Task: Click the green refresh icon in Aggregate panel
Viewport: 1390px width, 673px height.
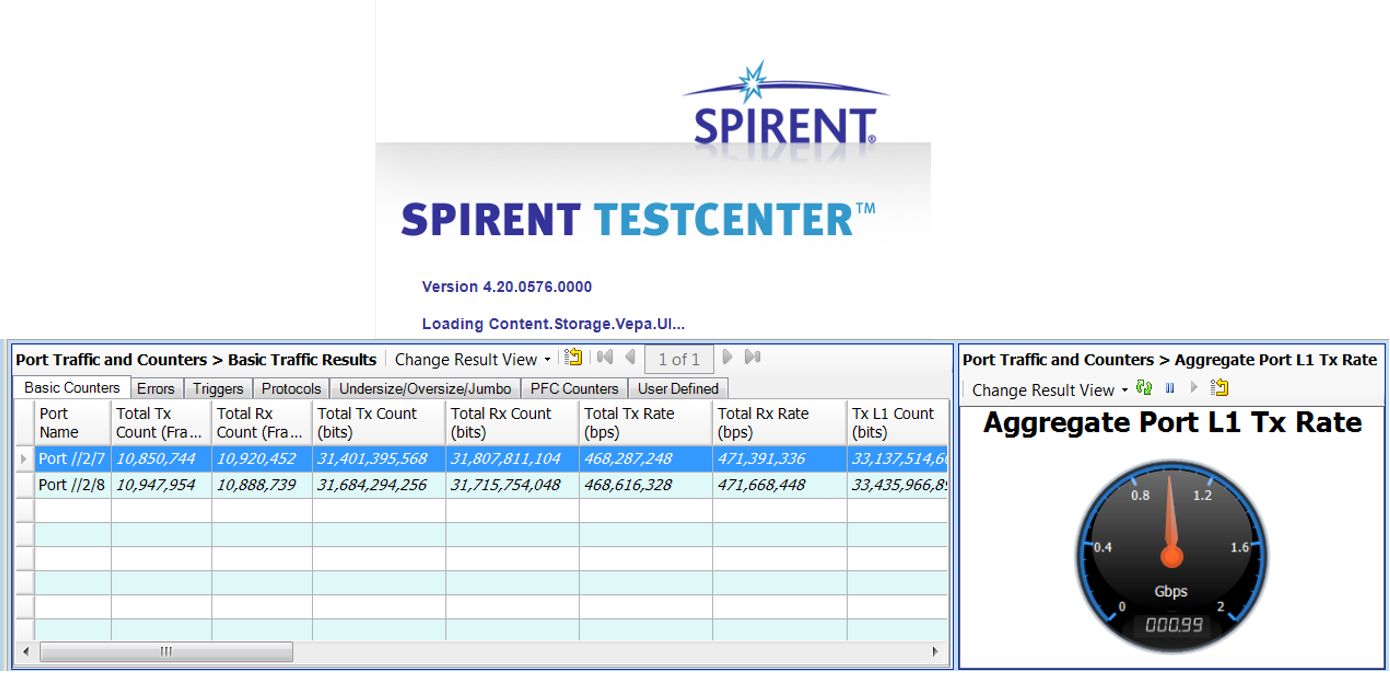Action: 1144,388
